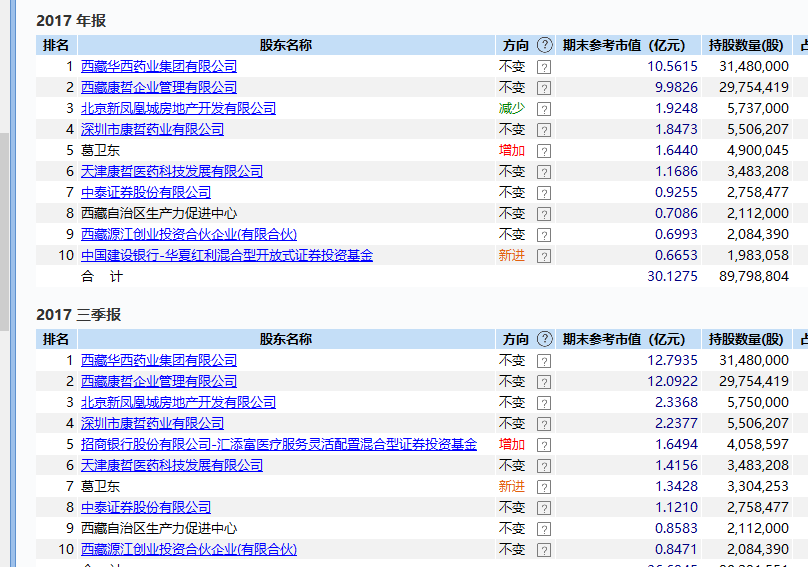Click question icon for 天津康哲医药 row in 2017 三季报

coord(544,466)
